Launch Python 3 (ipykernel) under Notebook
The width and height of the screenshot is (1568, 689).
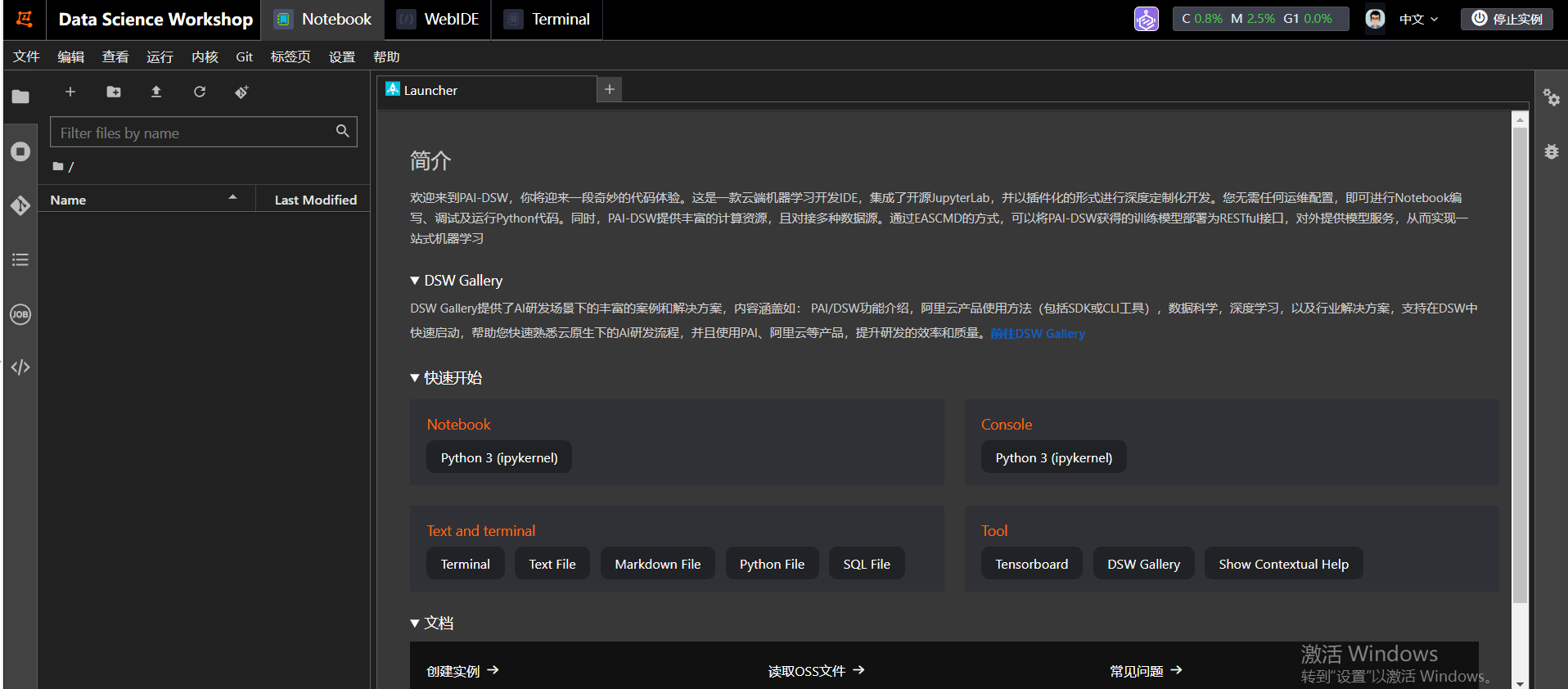[498, 457]
